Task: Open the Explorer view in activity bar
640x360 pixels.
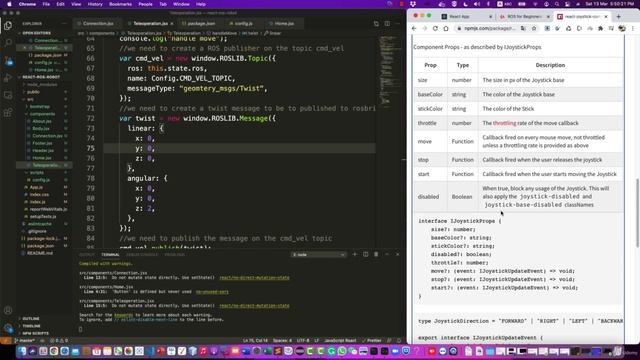Action: point(8,26)
